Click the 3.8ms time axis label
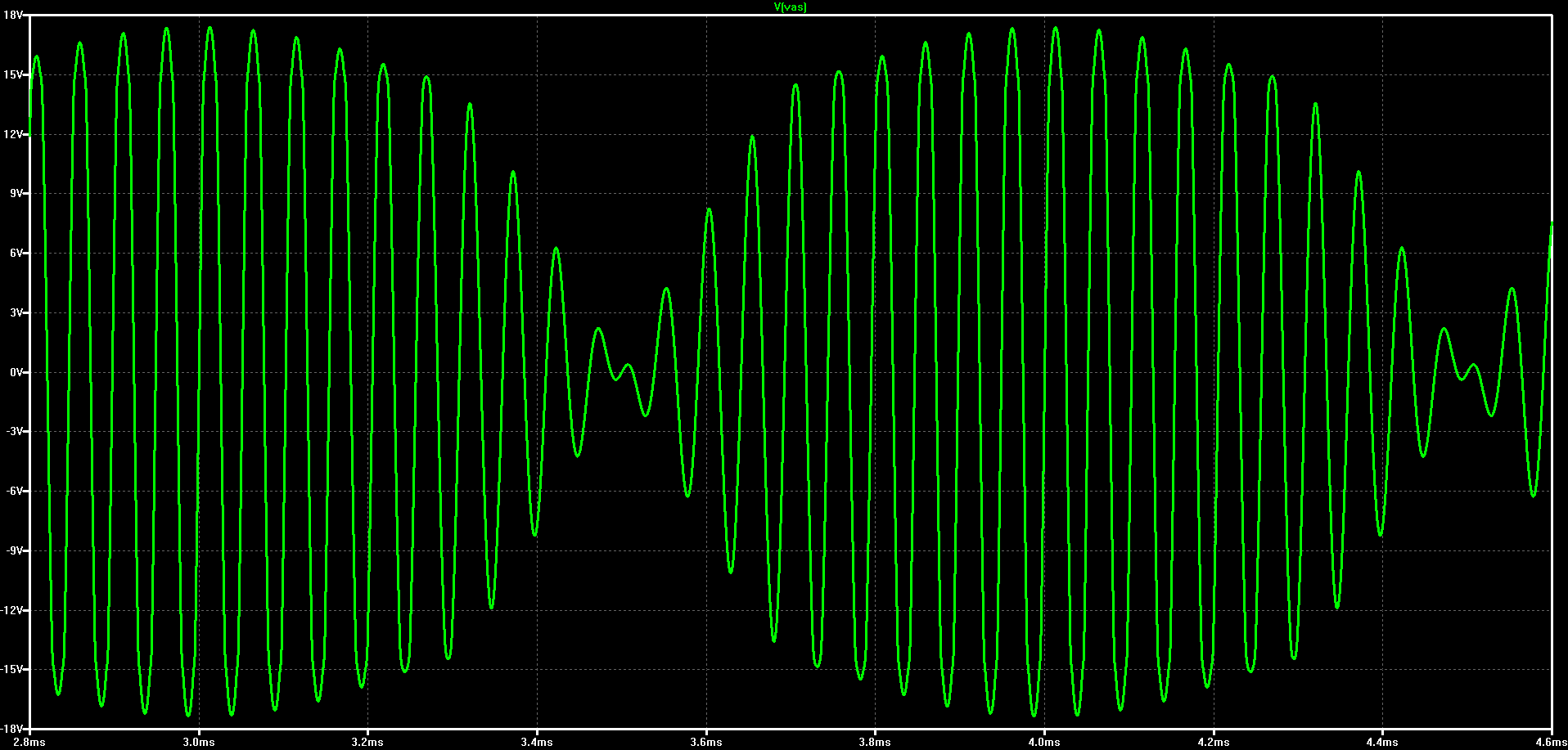Screen dimensions: 1568x750 875,743
